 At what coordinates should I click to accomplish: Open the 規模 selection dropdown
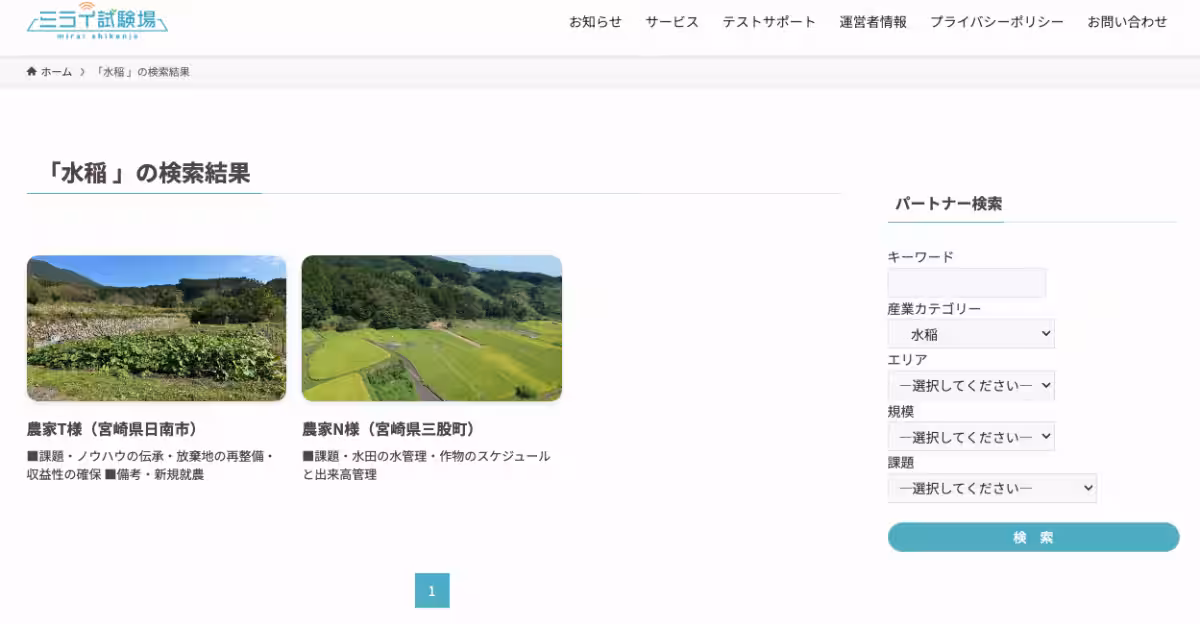pos(970,436)
